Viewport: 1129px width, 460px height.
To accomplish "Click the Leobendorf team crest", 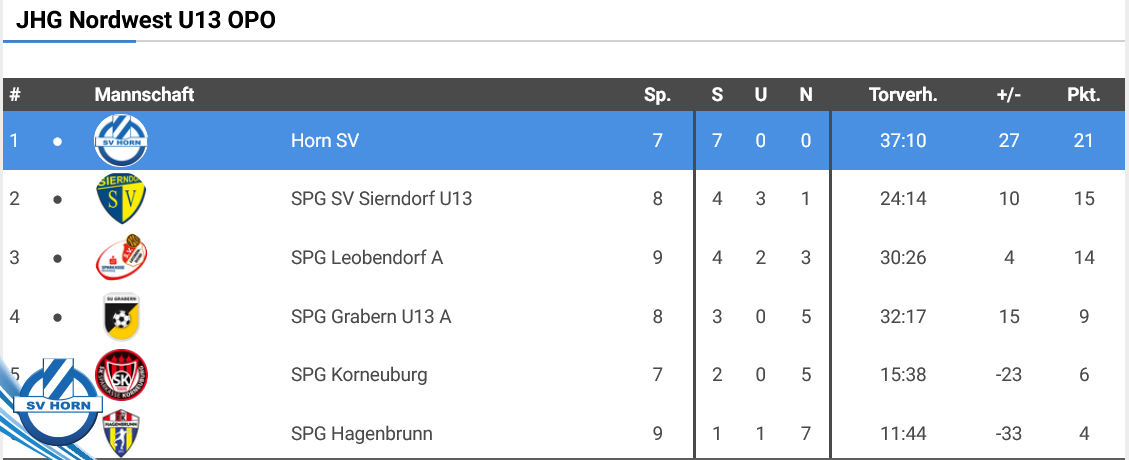I will point(121,258).
